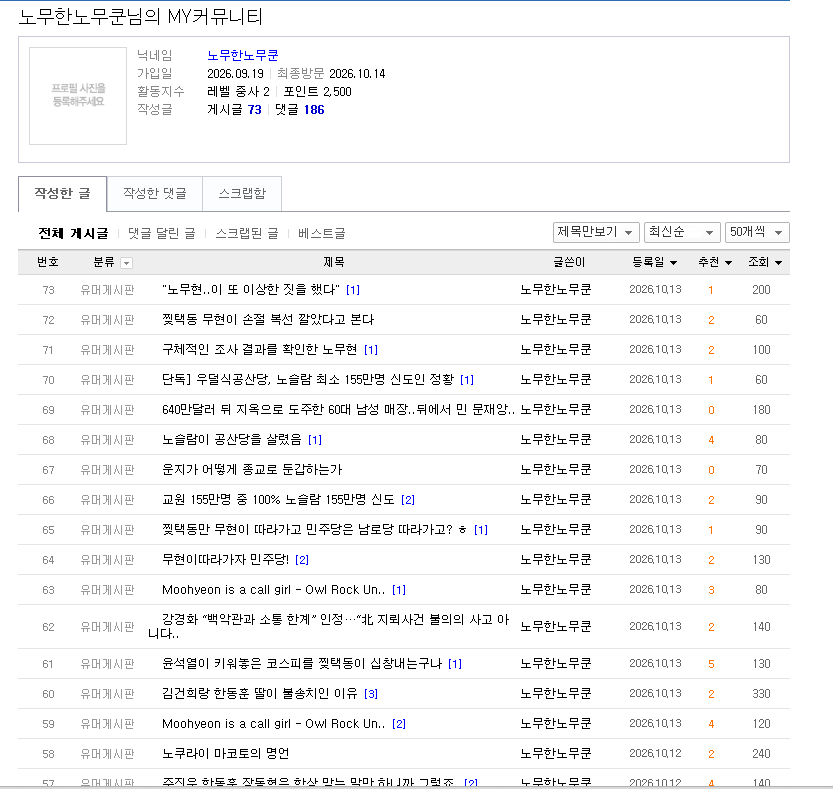This screenshot has height=789, width=833.
Task: Click 레벨 중사 2 activity text
Action: [x=238, y=91]
